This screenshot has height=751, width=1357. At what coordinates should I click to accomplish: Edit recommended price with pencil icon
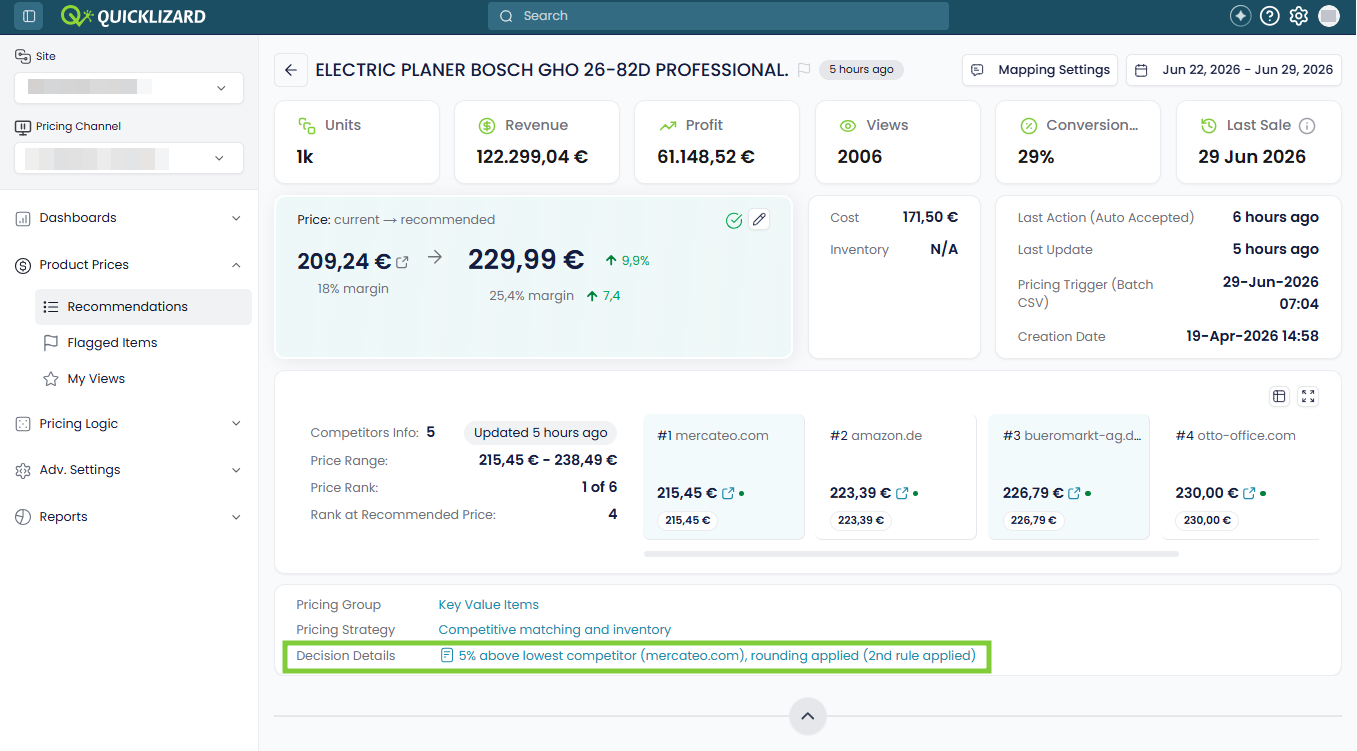click(x=759, y=219)
